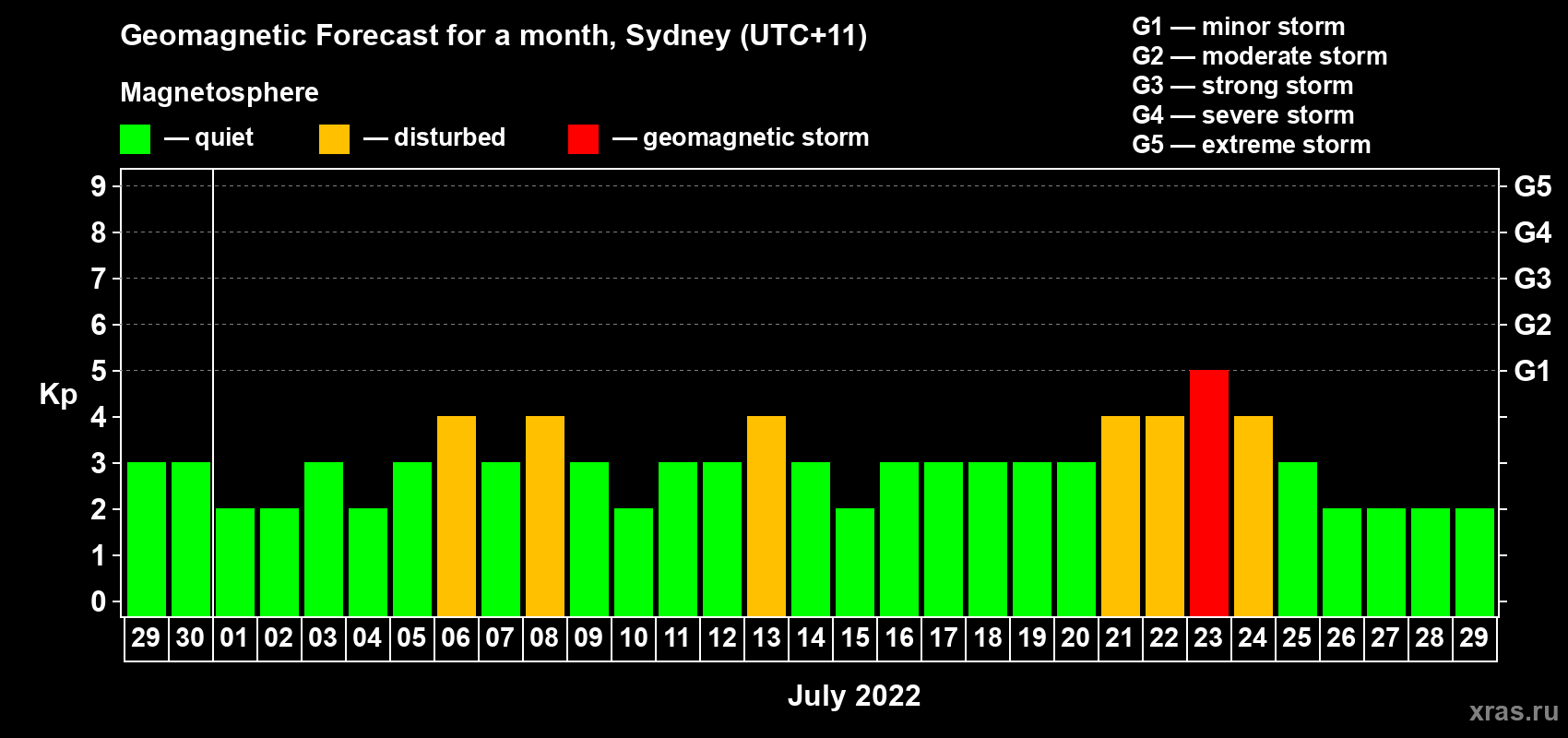The height and width of the screenshot is (738, 1568).
Task: Select the orange bar for July 06
Action: tap(457, 516)
